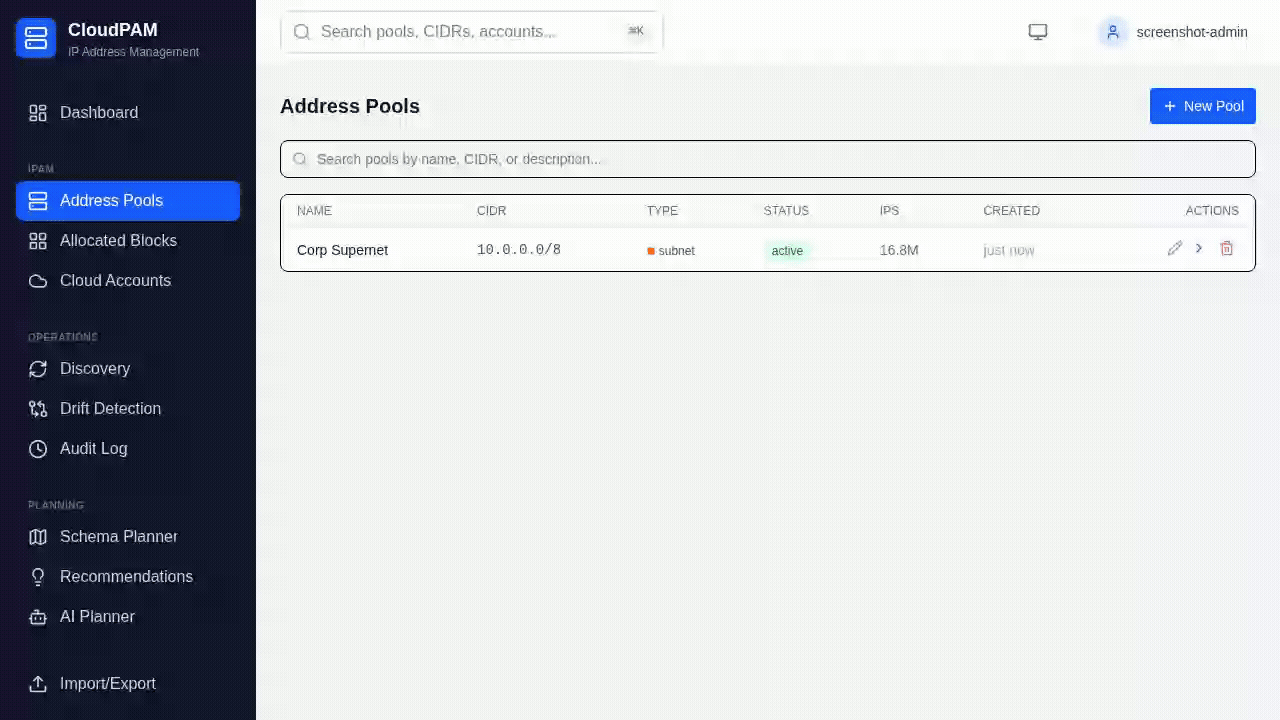The width and height of the screenshot is (1280, 720).
Task: Click the Discovery sync icon
Action: pyautogui.click(x=38, y=369)
